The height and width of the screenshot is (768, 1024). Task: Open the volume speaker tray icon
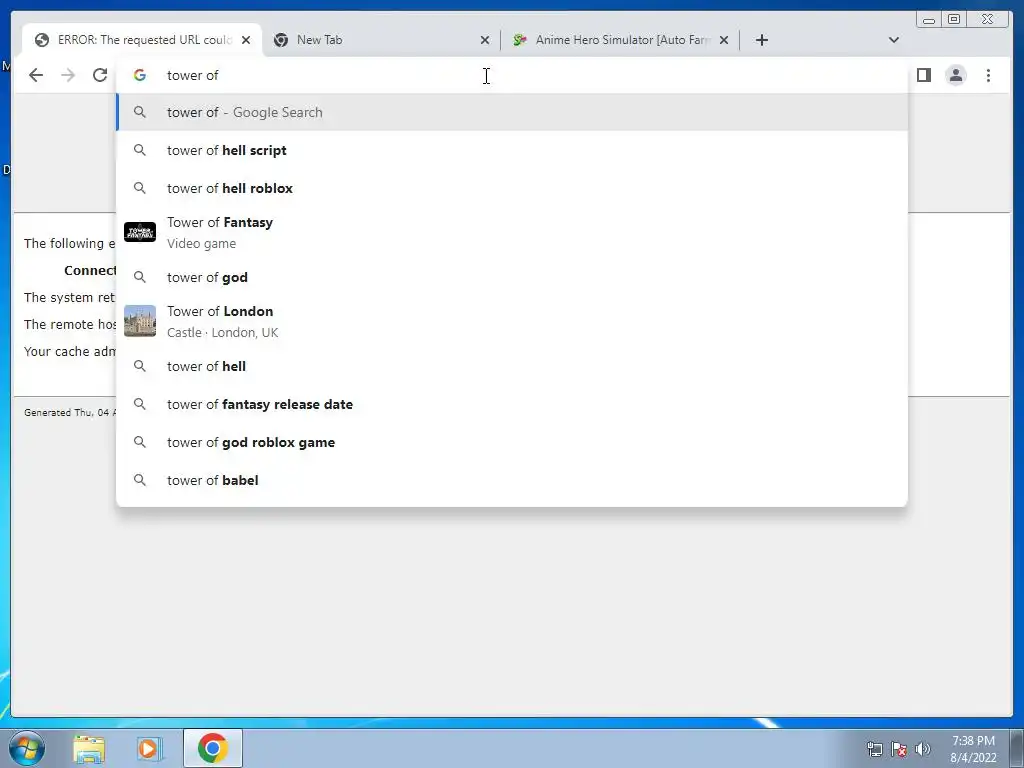[x=923, y=749]
